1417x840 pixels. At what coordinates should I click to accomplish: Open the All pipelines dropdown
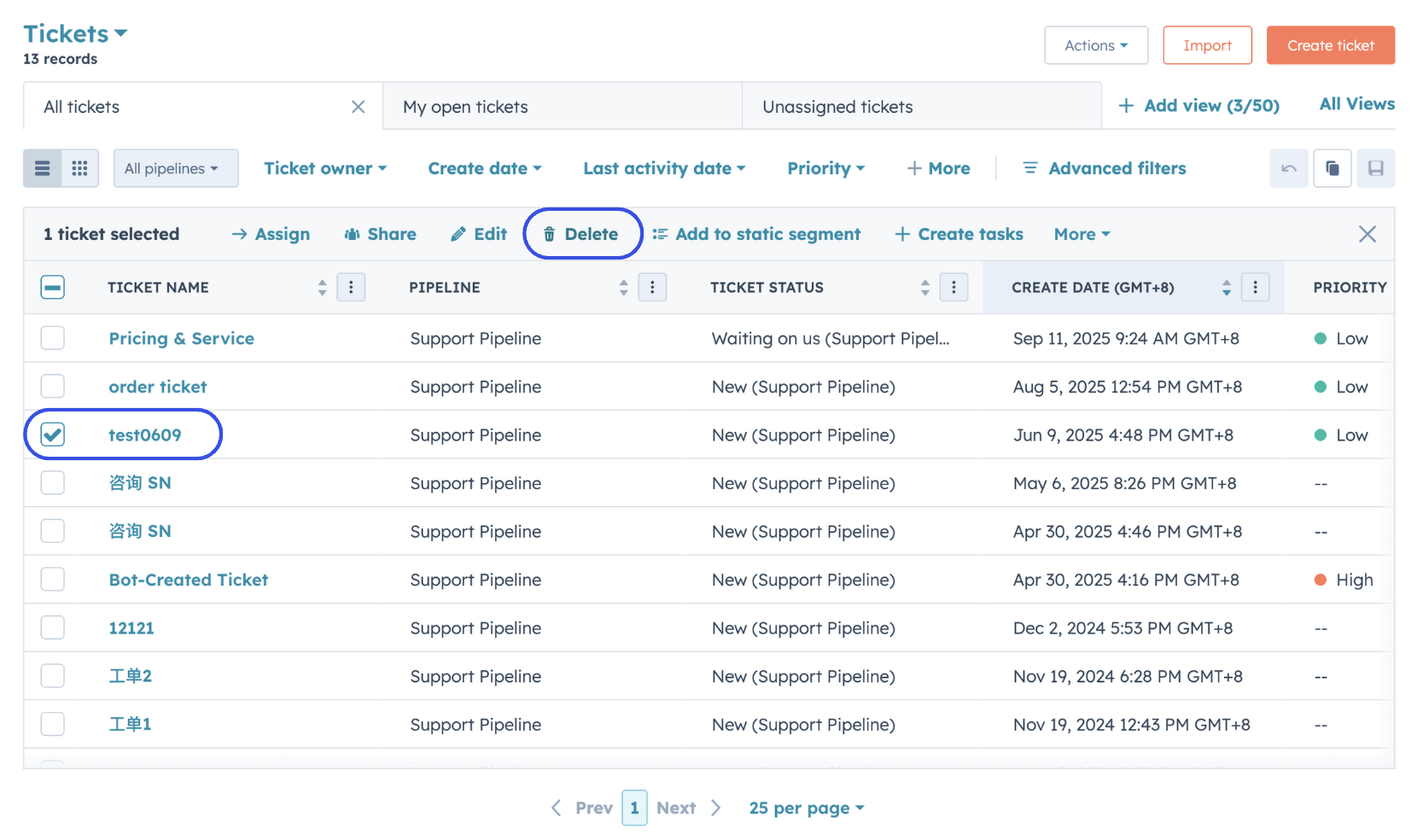point(175,168)
